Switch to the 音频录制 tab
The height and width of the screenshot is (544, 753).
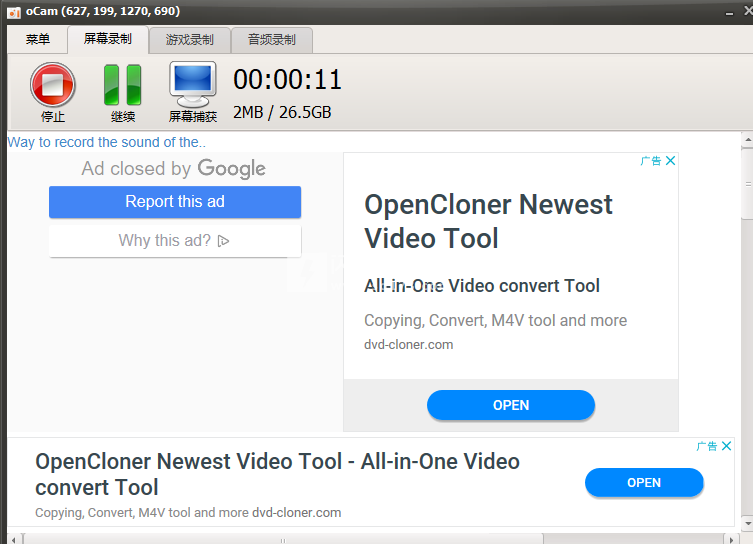[272, 40]
